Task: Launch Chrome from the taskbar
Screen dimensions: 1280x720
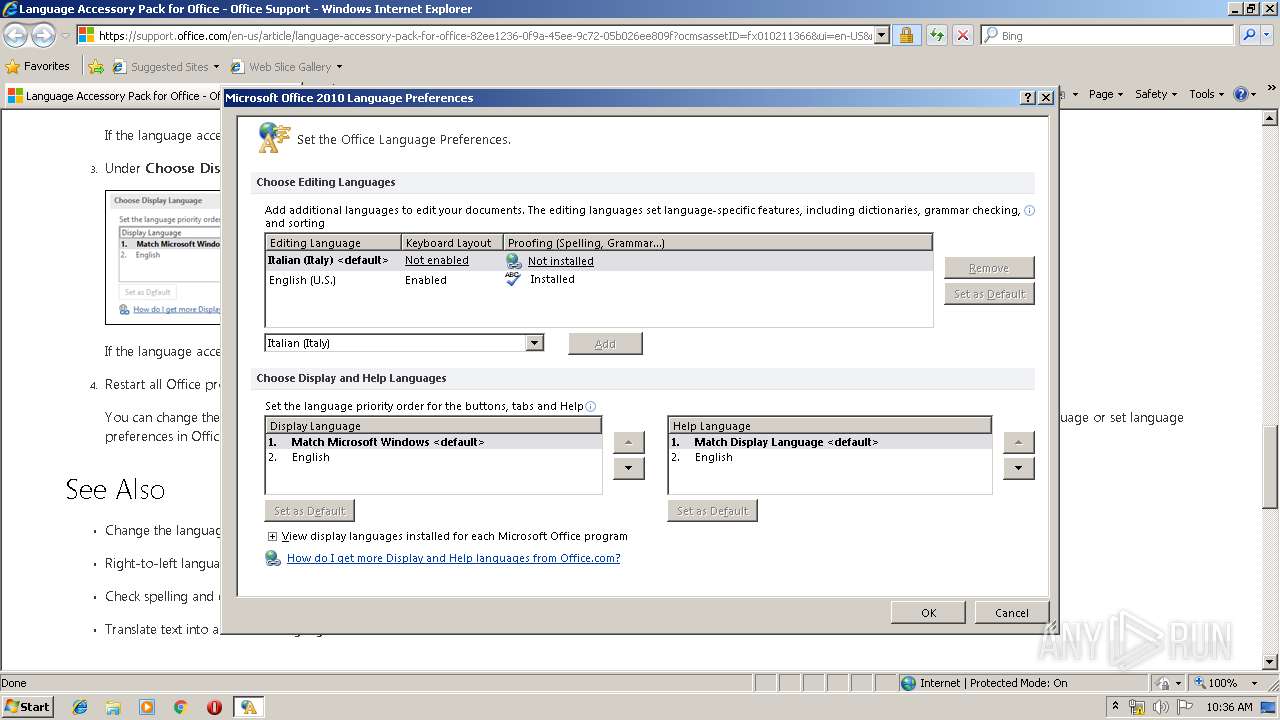Action: click(180, 707)
